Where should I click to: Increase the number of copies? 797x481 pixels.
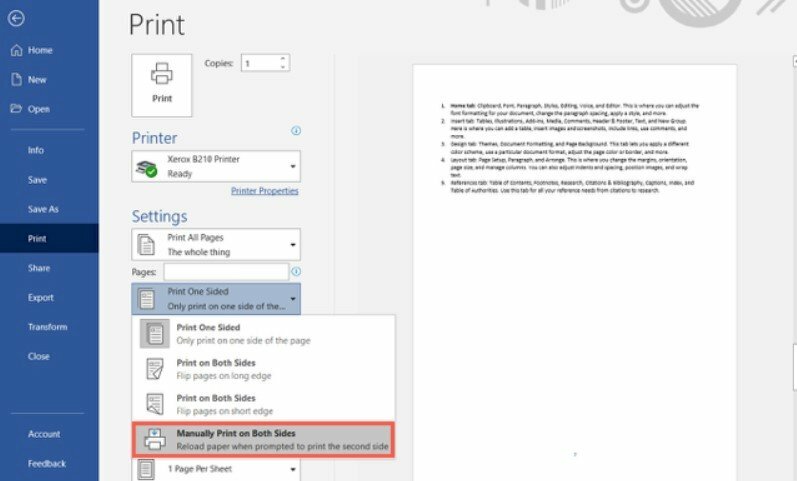[x=284, y=59]
